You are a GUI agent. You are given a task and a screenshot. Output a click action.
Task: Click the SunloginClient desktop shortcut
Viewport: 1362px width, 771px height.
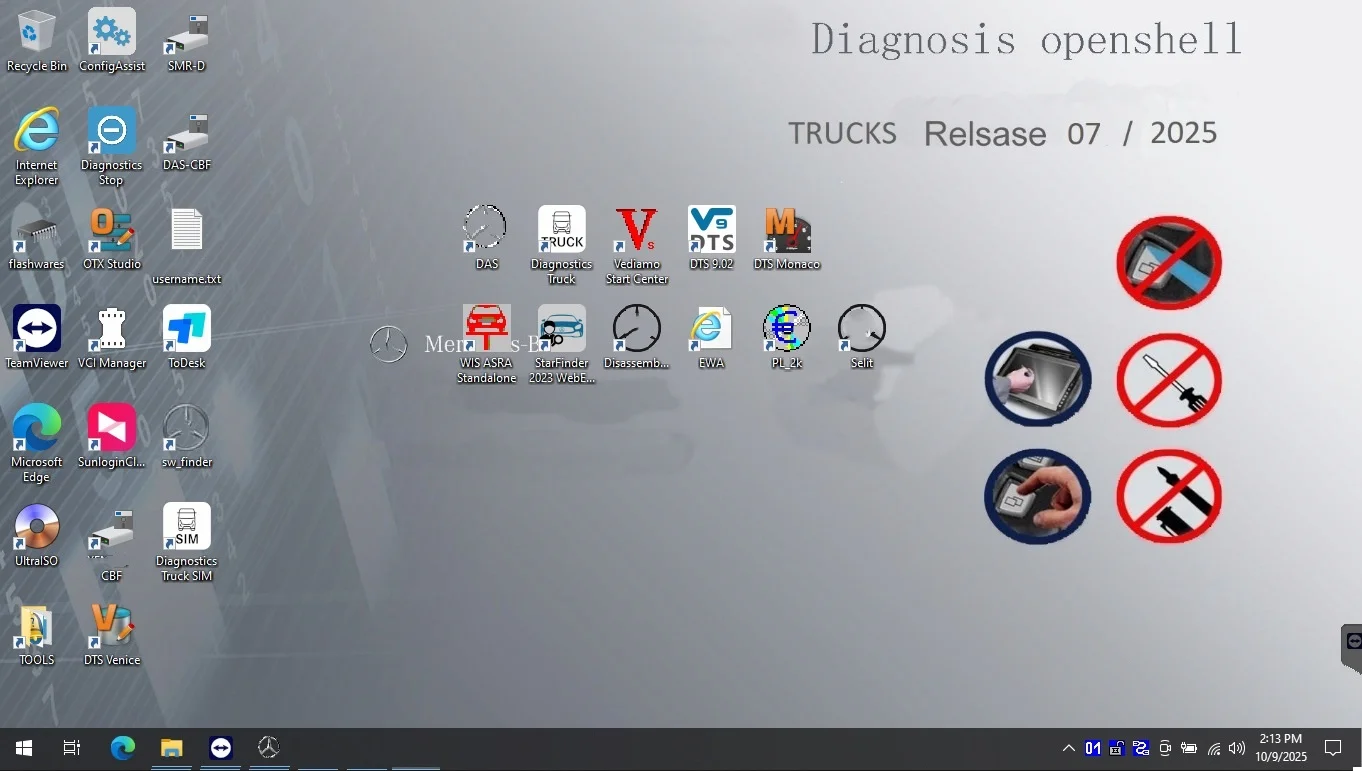[112, 437]
